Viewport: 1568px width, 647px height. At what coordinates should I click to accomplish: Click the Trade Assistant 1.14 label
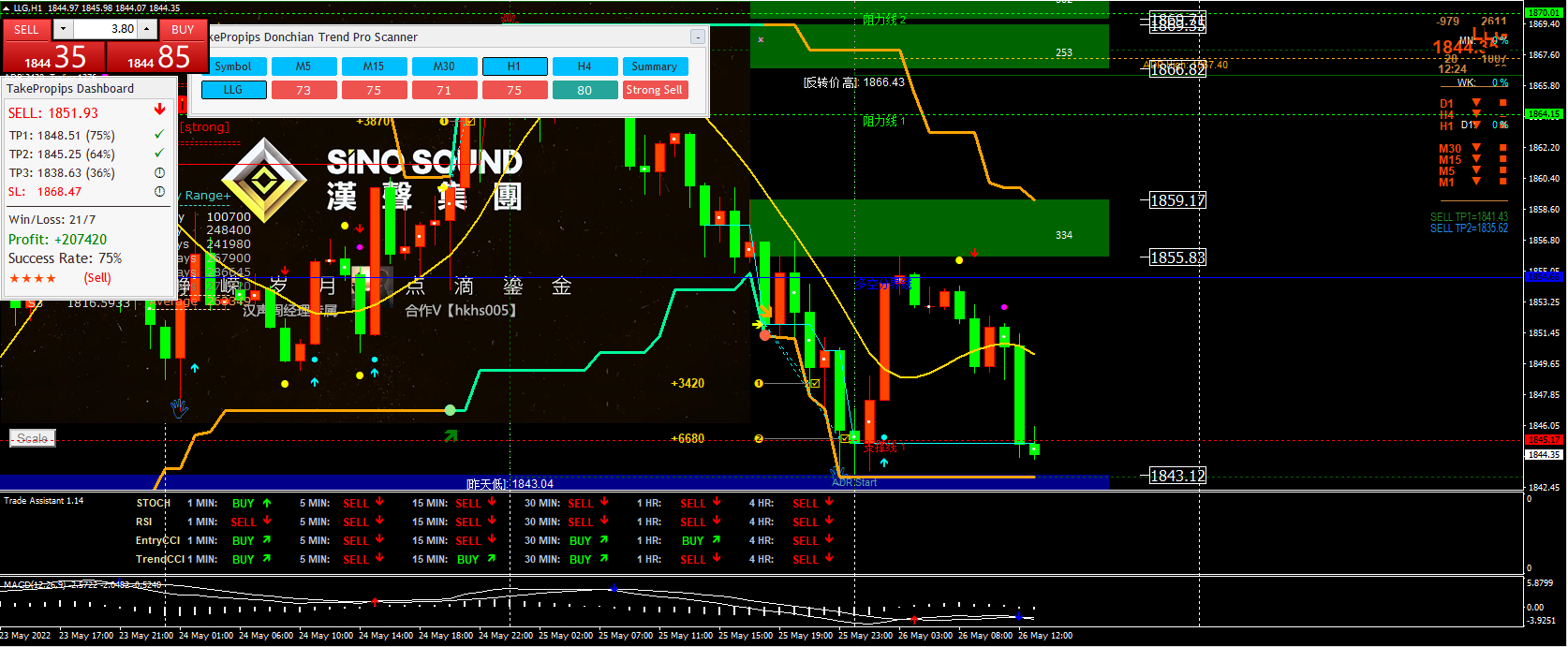click(44, 501)
